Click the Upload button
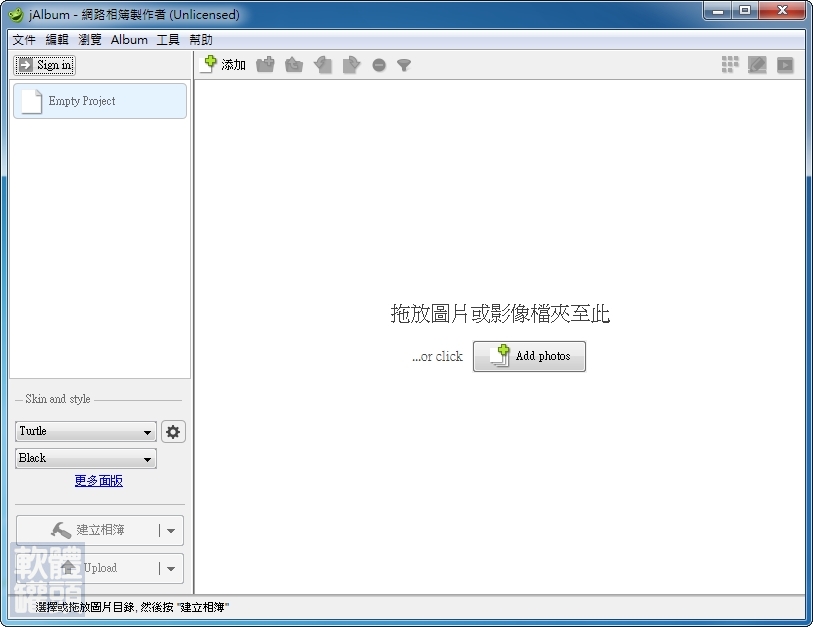Viewport: 813px width, 627px height. tap(87, 568)
